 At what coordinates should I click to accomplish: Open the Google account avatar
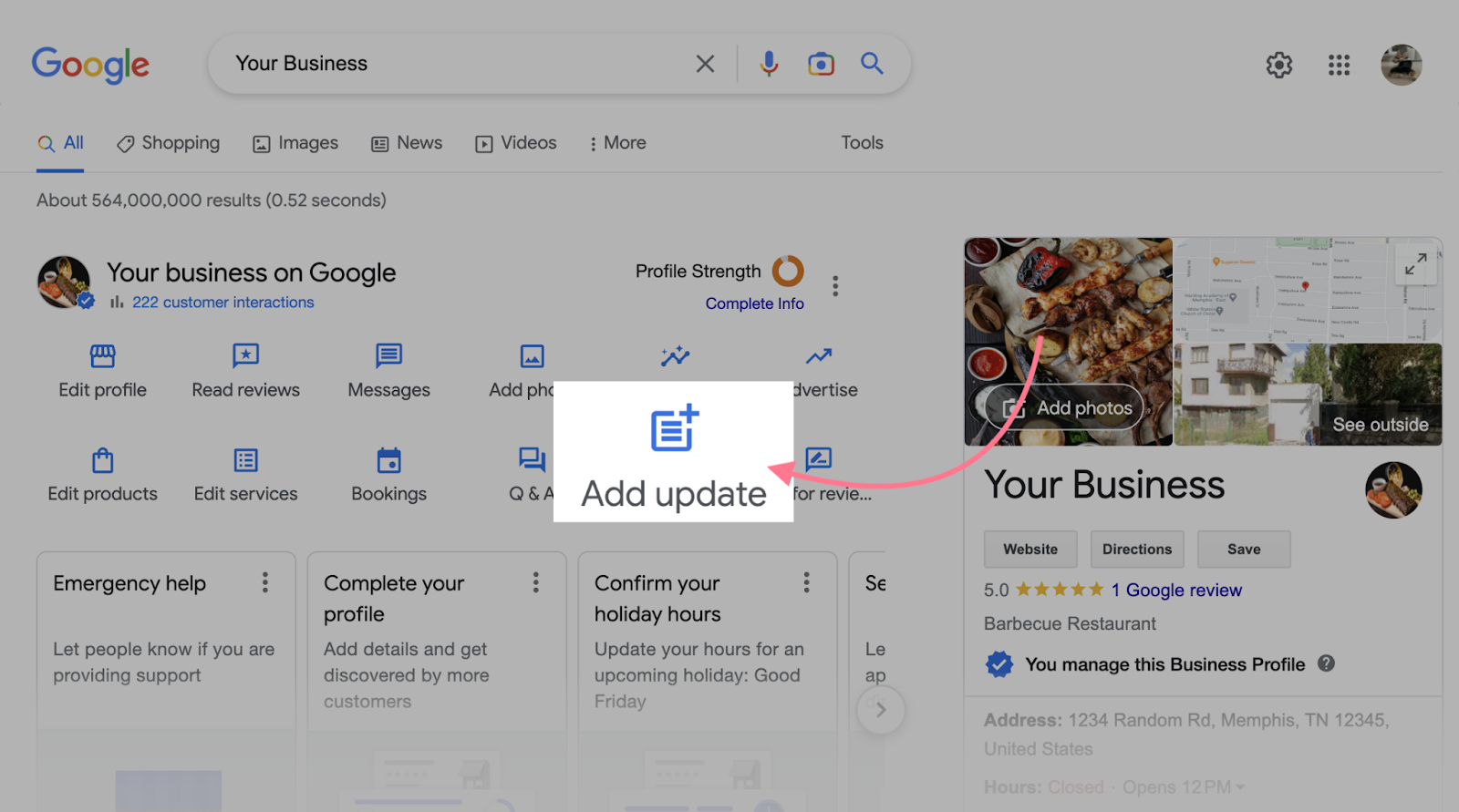click(1401, 65)
